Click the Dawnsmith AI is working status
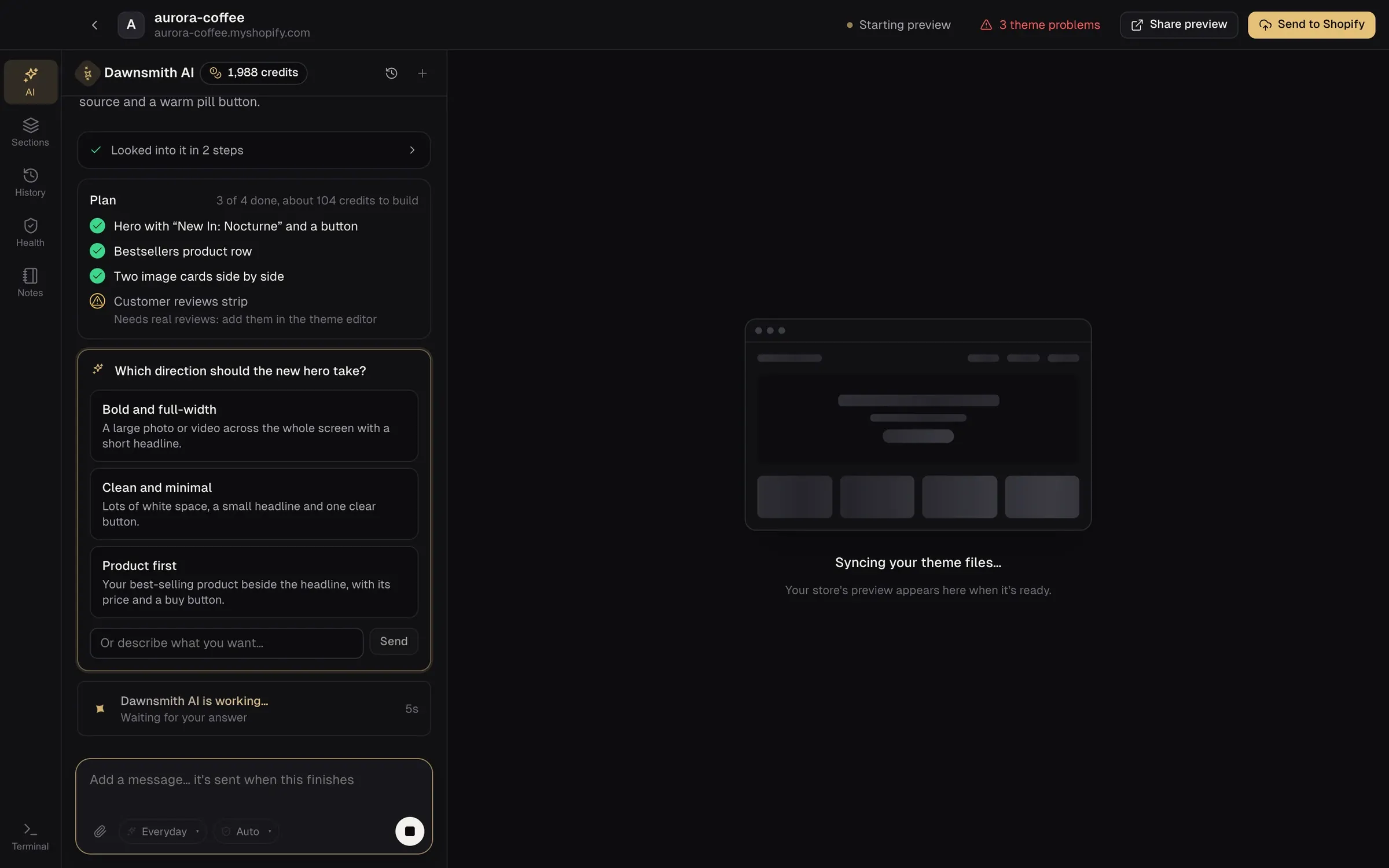Viewport: 1389px width, 868px height. tap(253, 709)
